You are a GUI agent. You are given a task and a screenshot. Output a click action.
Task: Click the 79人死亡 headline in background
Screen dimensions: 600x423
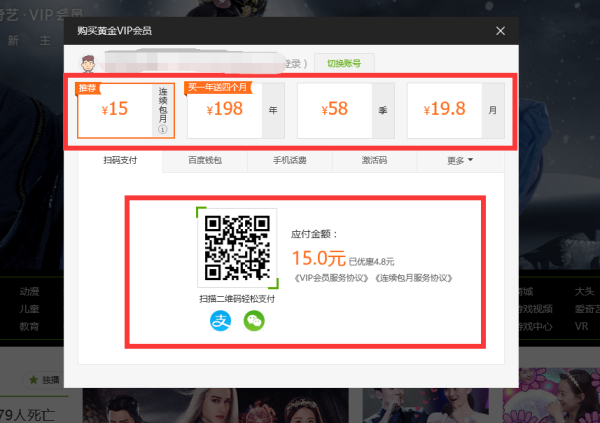pyautogui.click(x=27, y=415)
